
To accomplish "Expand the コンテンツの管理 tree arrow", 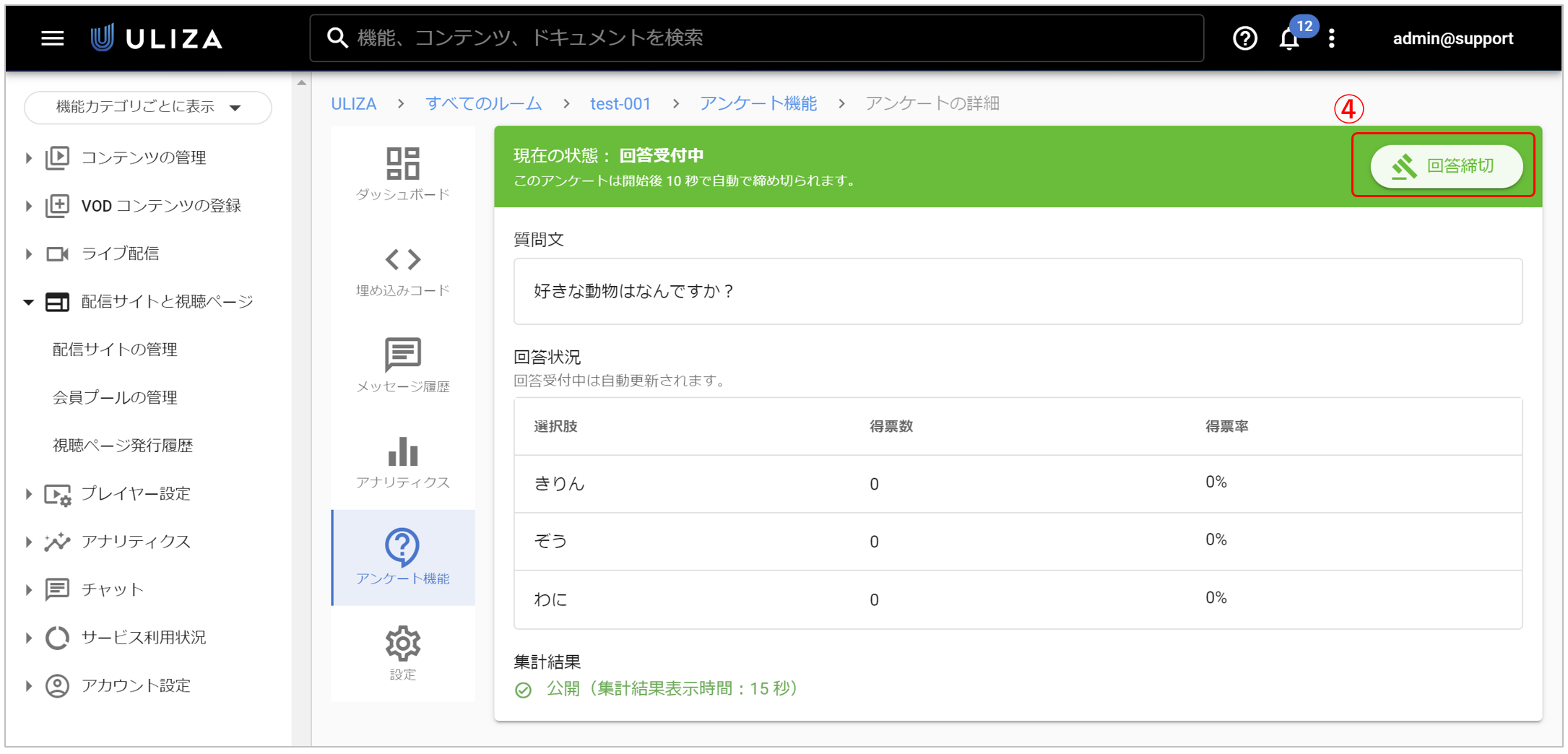I will (28, 157).
